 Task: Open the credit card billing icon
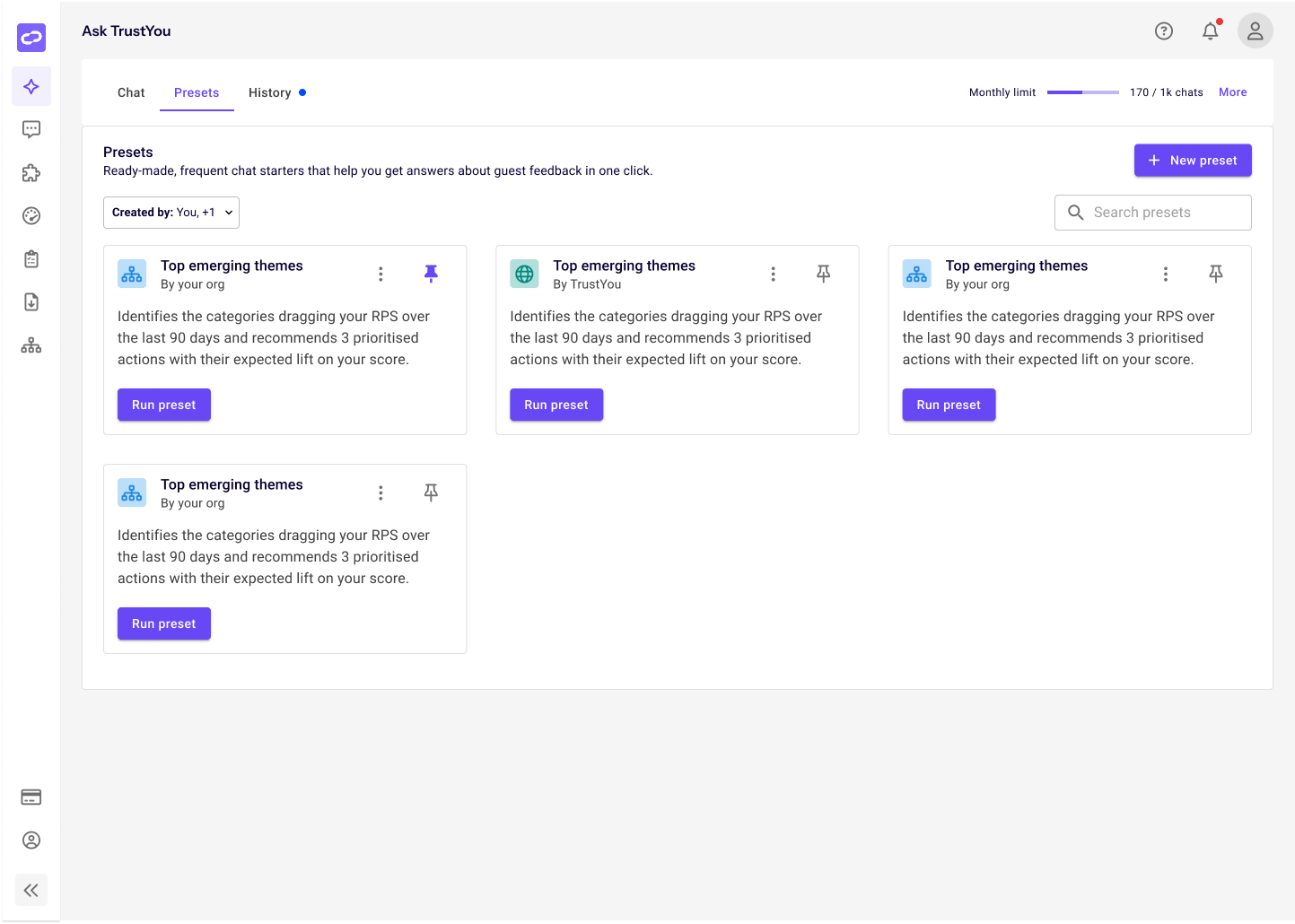click(x=31, y=798)
